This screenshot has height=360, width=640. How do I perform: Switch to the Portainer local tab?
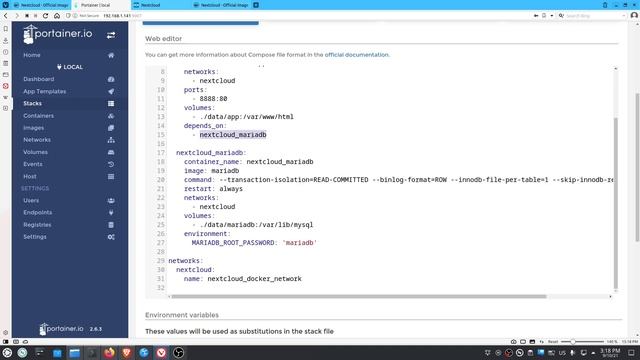[x=100, y=5]
